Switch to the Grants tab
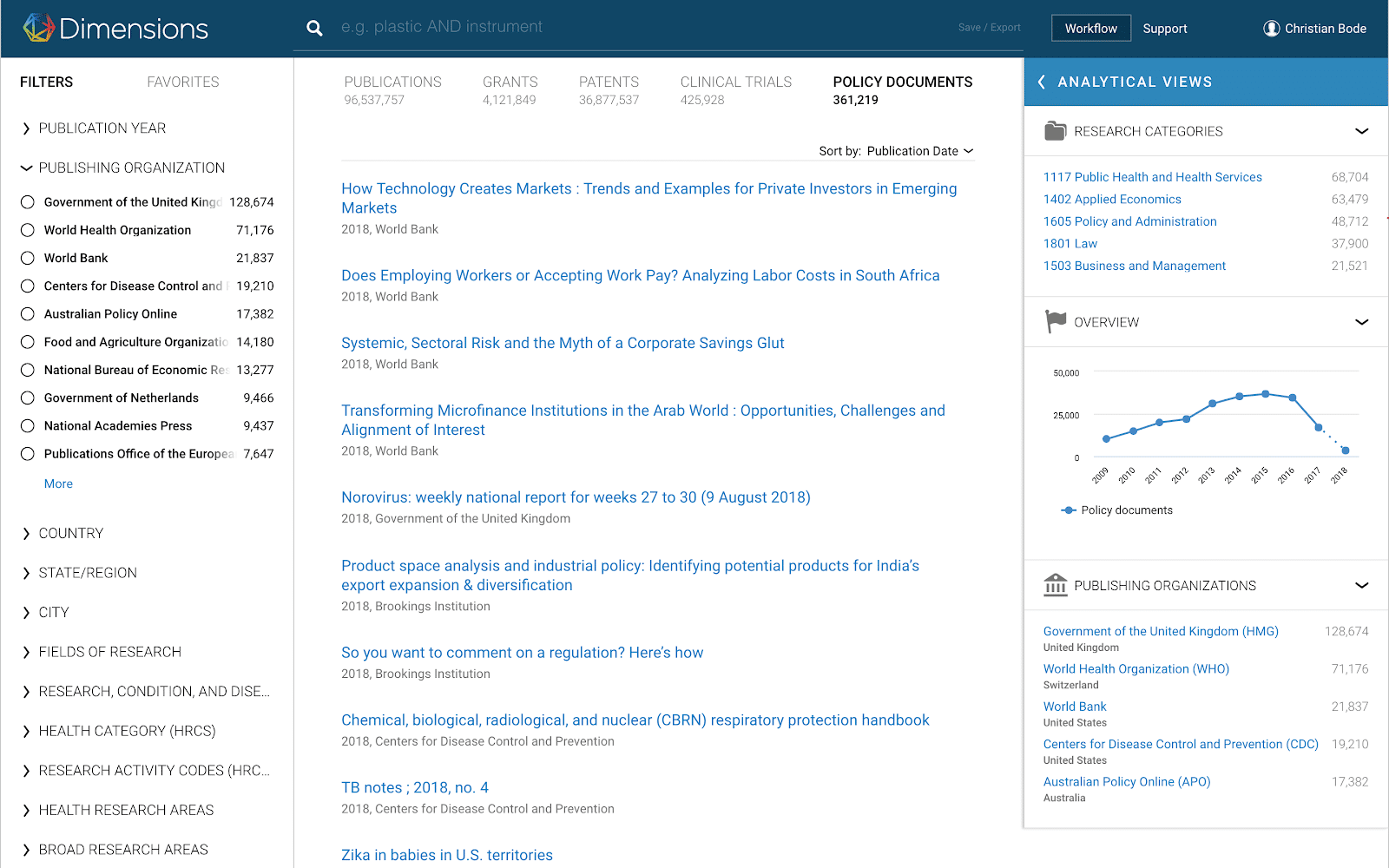 510,89
